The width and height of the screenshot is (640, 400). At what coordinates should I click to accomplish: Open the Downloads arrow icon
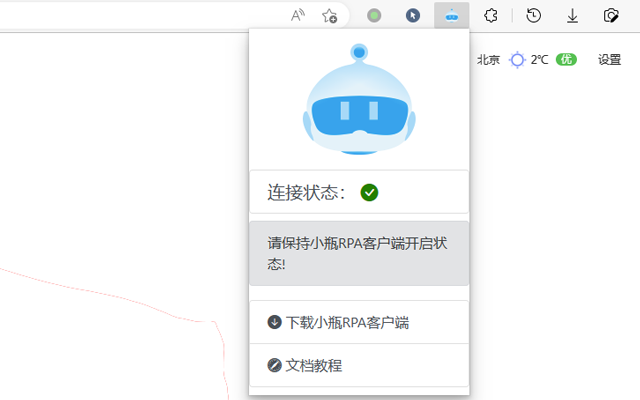[572, 16]
